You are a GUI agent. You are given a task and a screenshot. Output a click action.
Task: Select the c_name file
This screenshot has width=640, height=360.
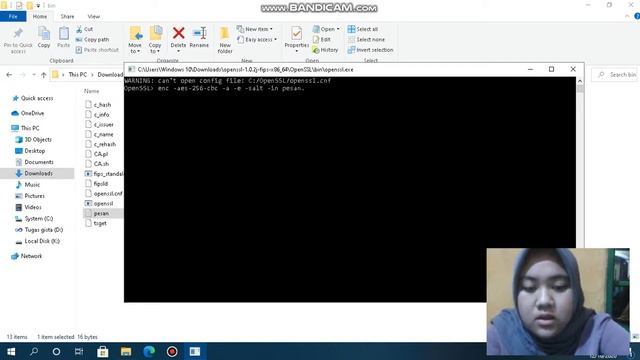pos(99,134)
